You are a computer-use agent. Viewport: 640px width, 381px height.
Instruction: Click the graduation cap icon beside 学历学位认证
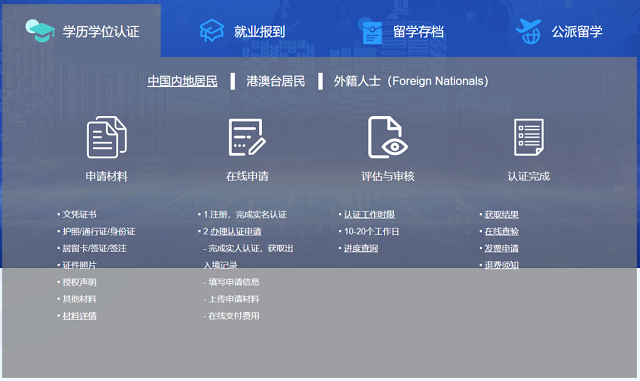[40, 31]
